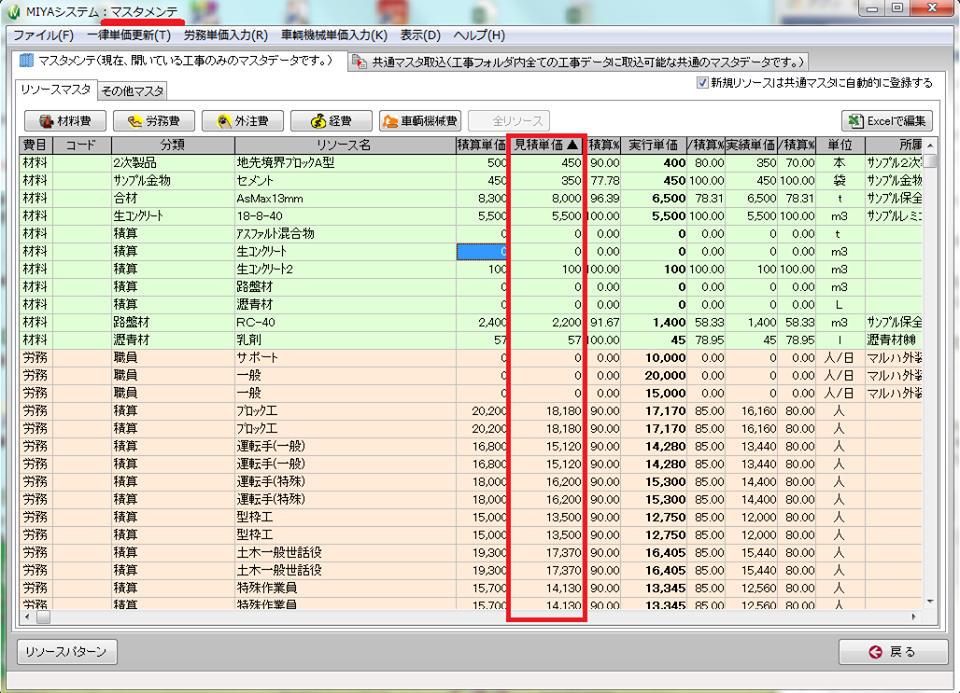Click the 実行単価 column header
The height and width of the screenshot is (693, 960).
(x=653, y=145)
